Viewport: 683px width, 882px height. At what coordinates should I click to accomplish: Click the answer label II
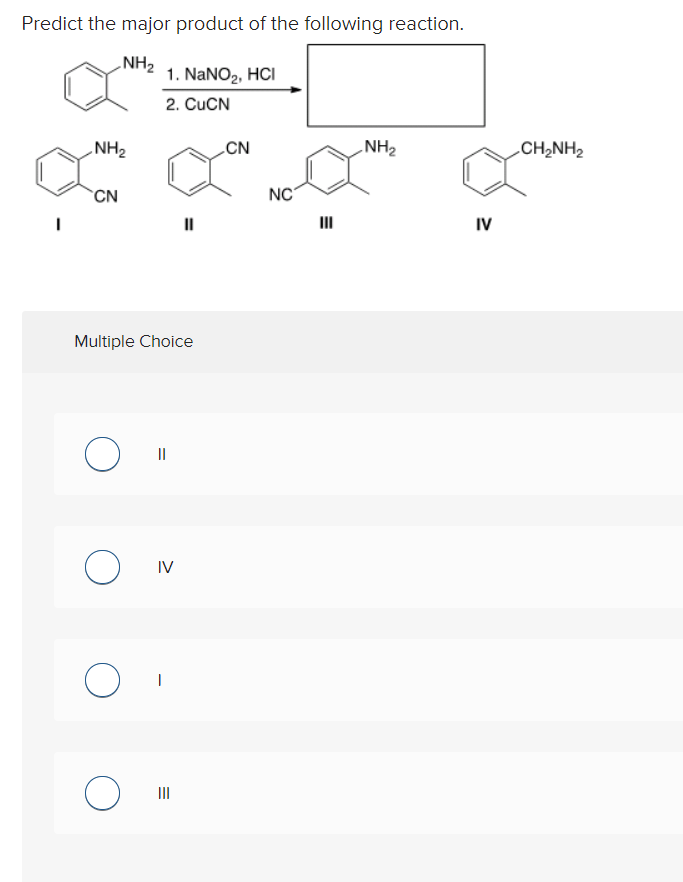pyautogui.click(x=160, y=454)
